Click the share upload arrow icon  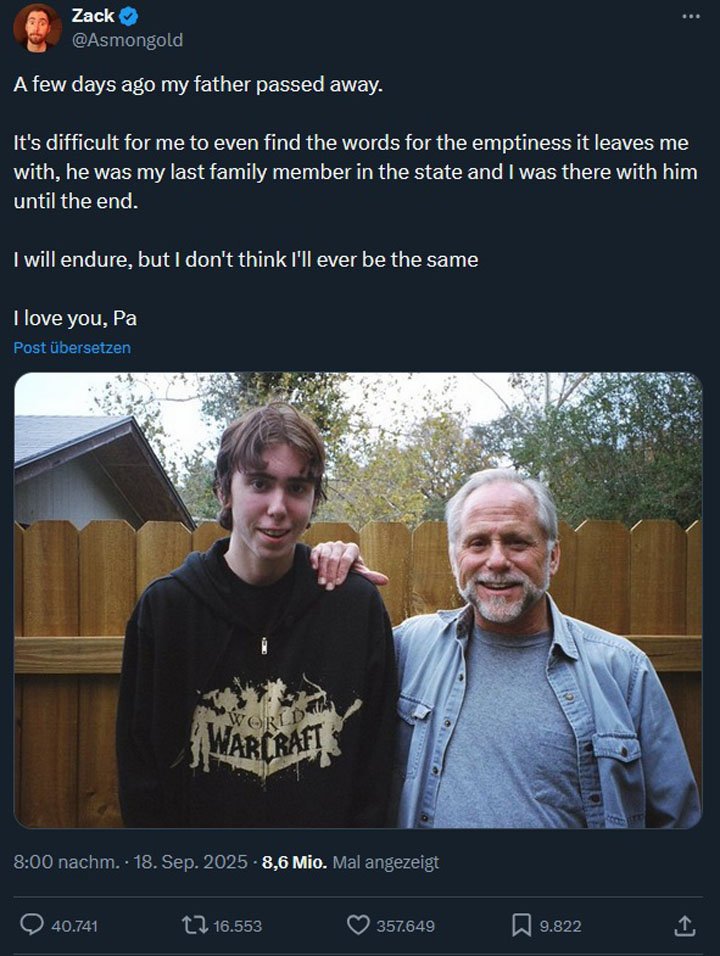(x=685, y=925)
